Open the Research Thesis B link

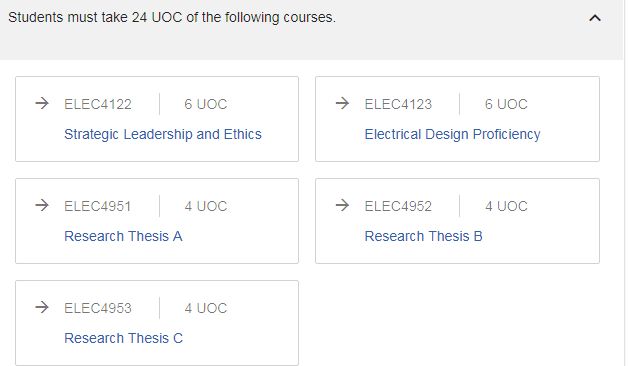tap(423, 236)
